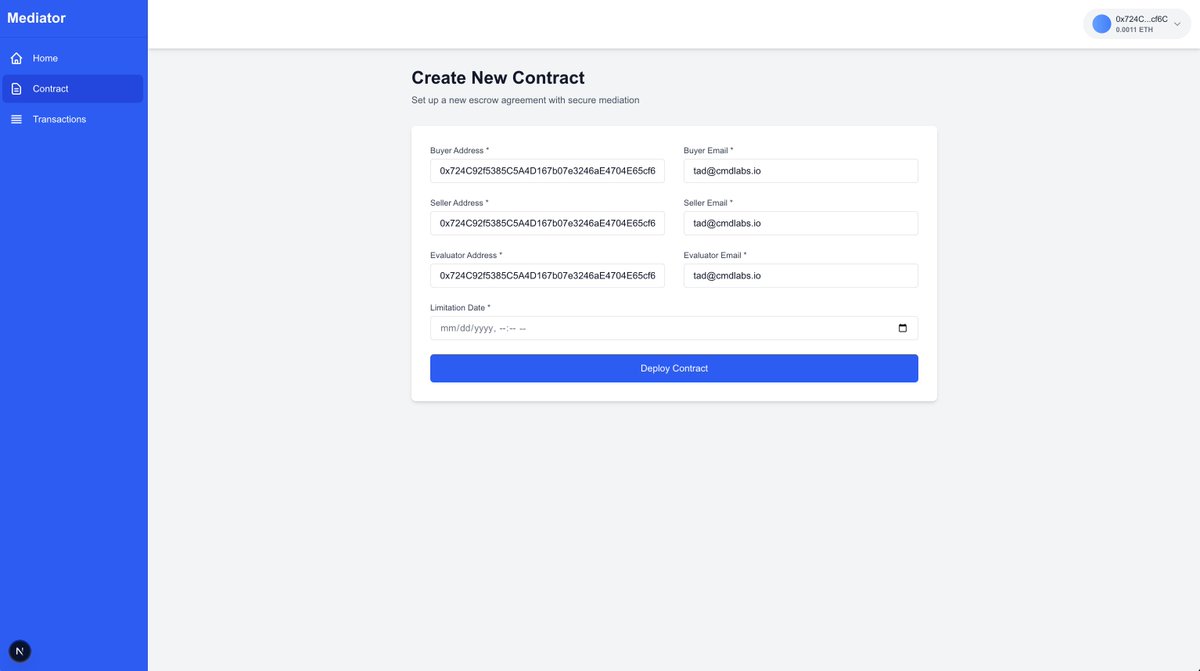Open the Limitation Date picker
The width and height of the screenshot is (1200, 671).
pos(674,327)
